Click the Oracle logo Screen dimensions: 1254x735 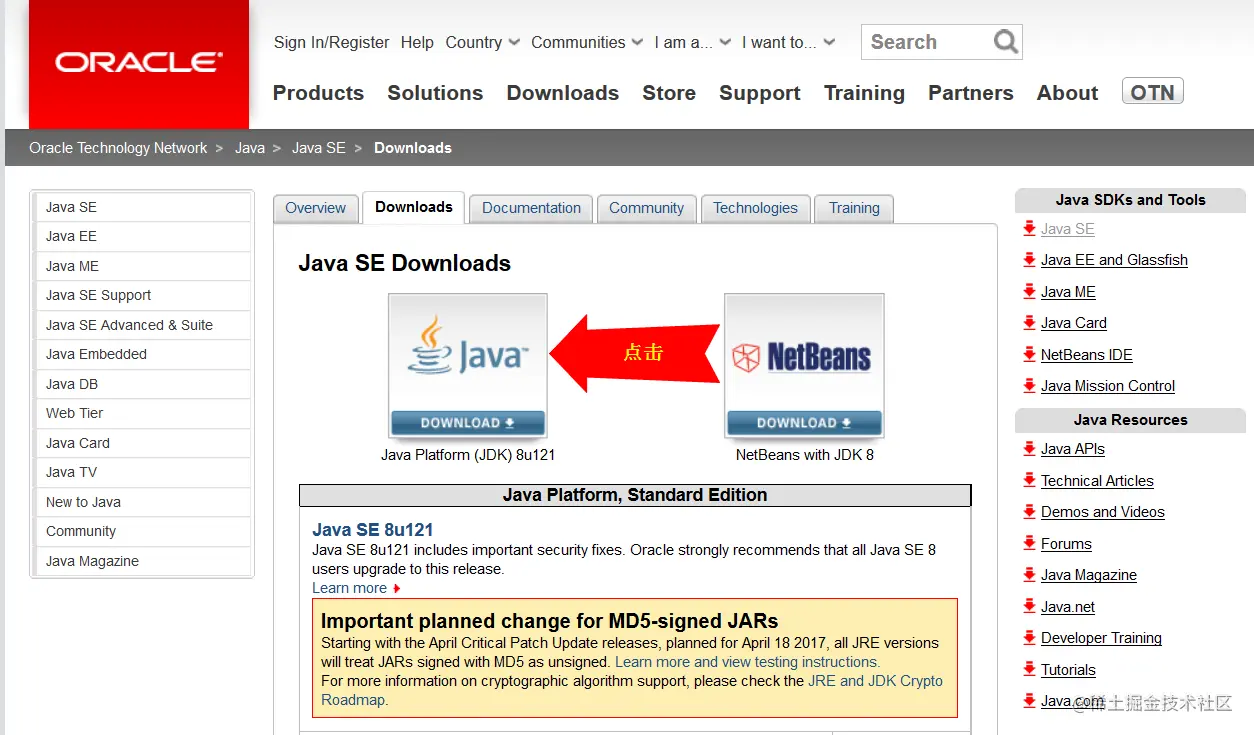(138, 64)
